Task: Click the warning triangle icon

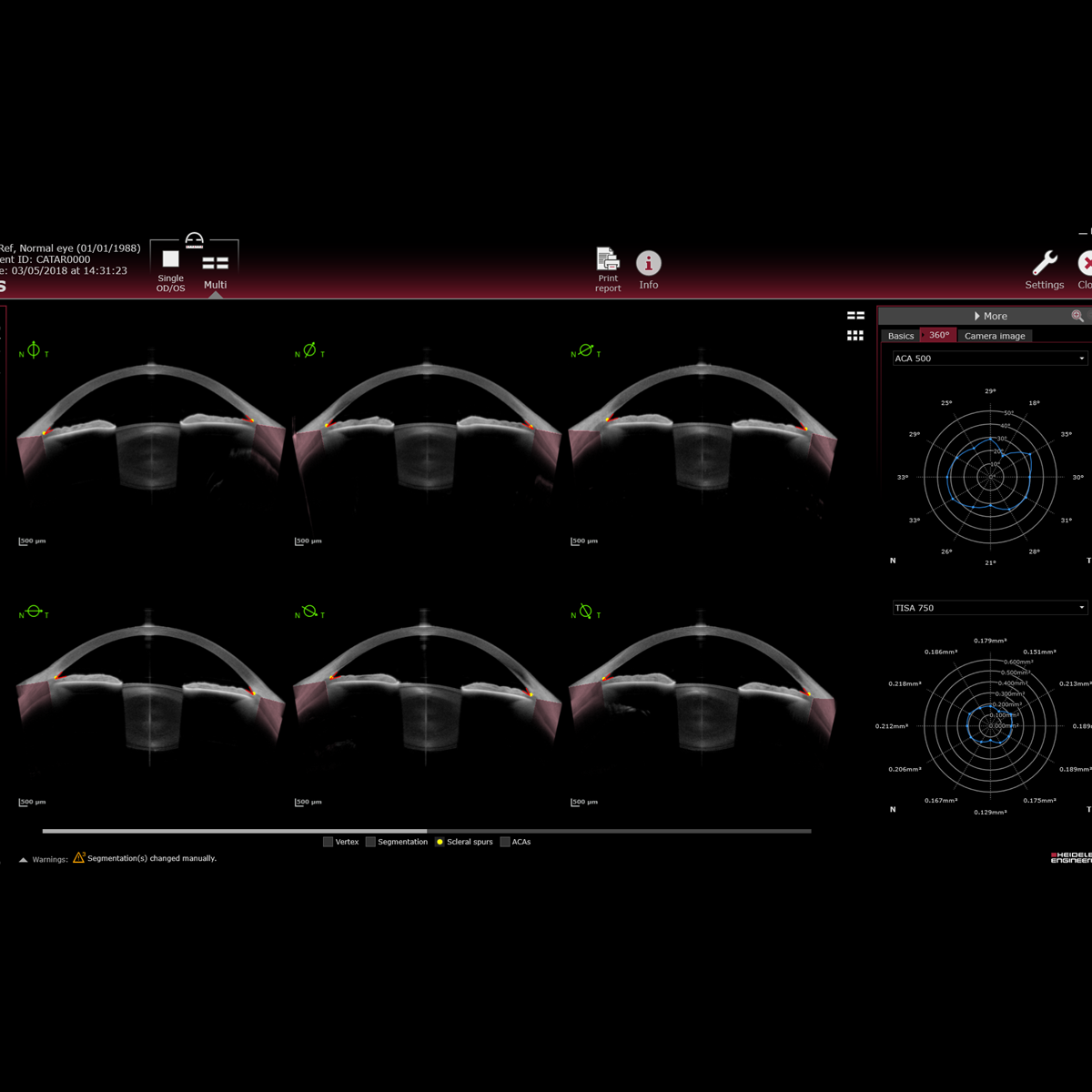Action: pos(79,857)
